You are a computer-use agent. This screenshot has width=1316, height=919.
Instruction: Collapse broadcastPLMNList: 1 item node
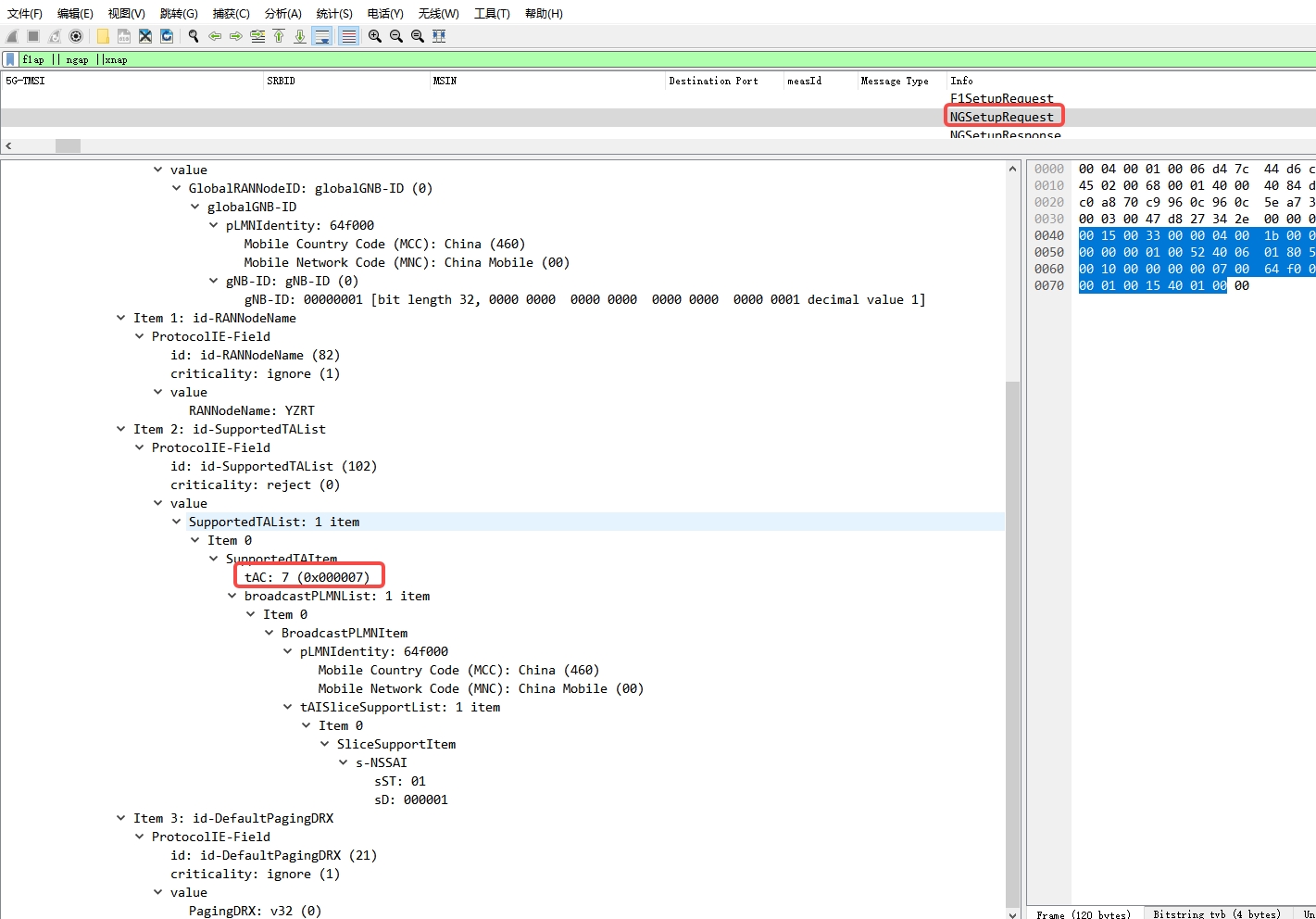[x=232, y=596]
